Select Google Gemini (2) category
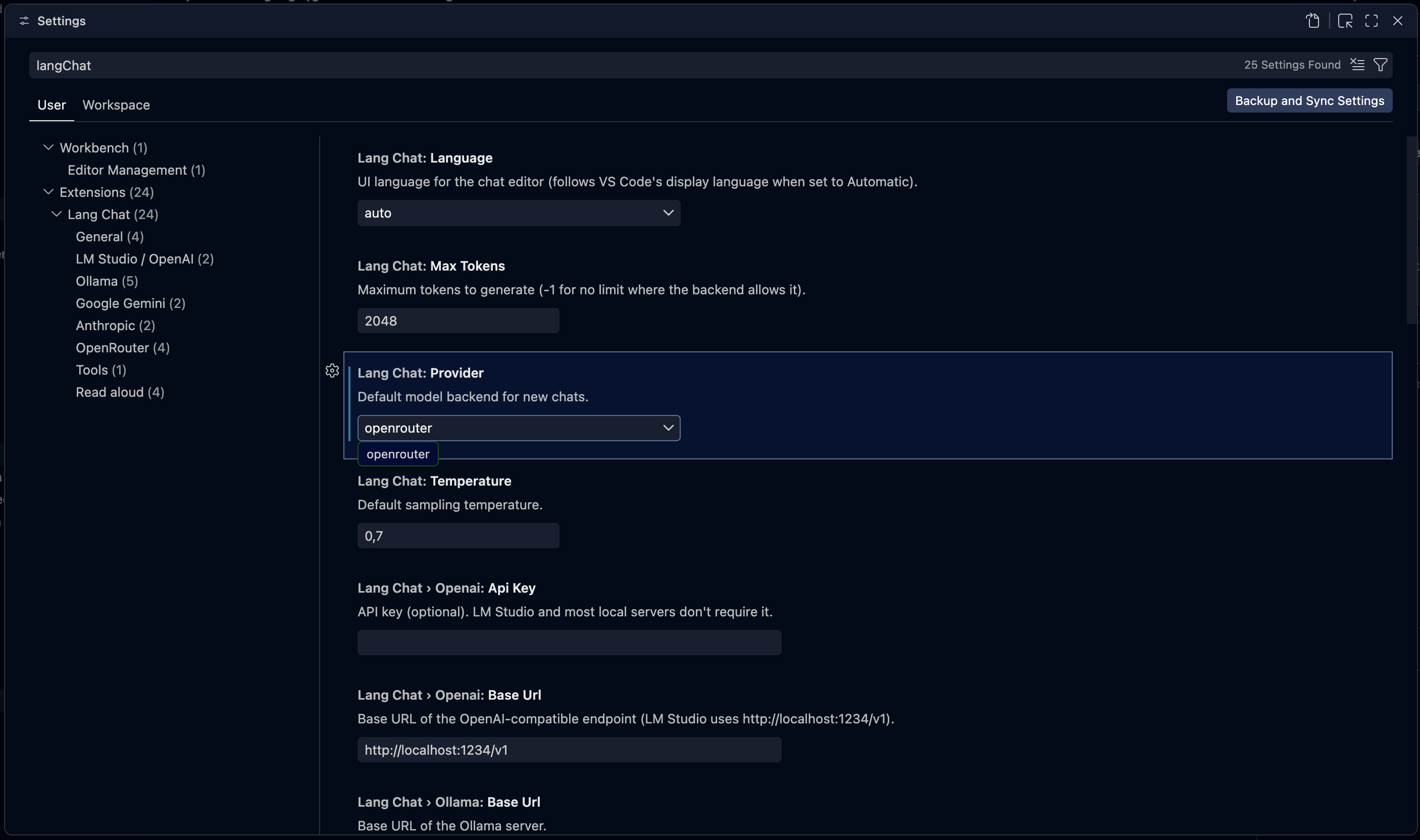This screenshot has width=1420, height=840. (131, 303)
